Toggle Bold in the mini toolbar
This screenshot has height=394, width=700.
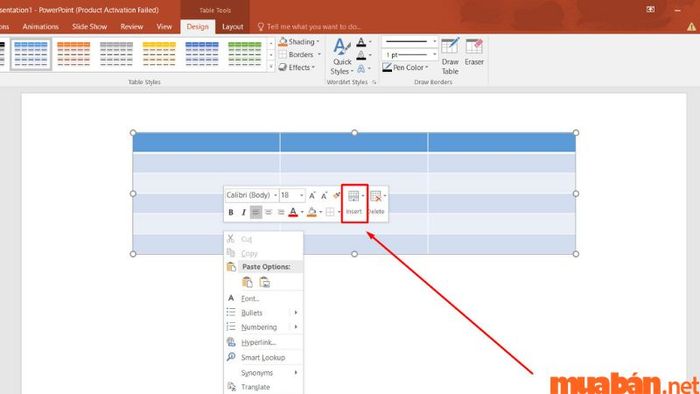[231, 212]
